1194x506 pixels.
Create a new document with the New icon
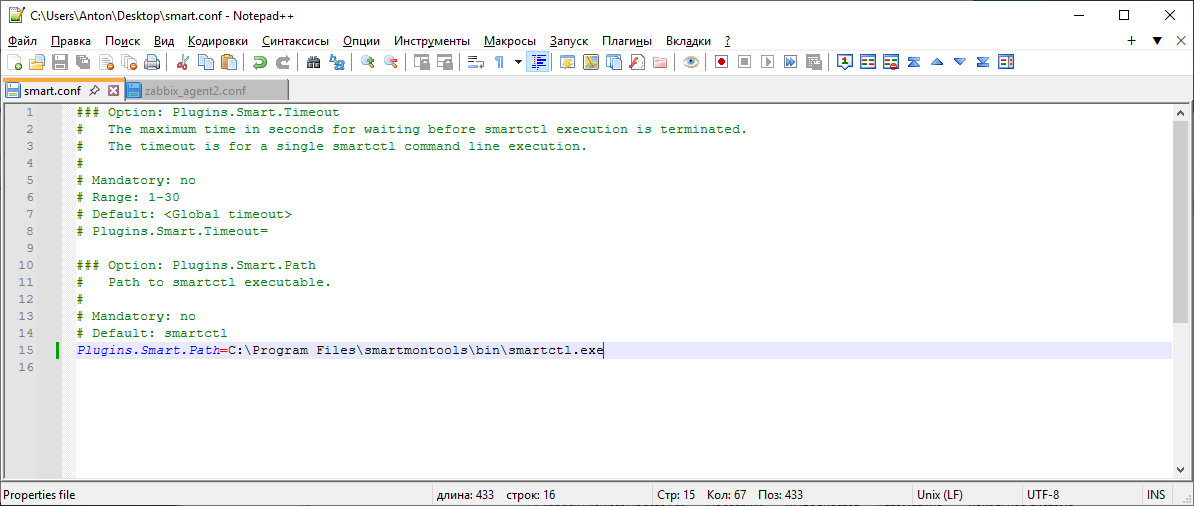click(14, 62)
